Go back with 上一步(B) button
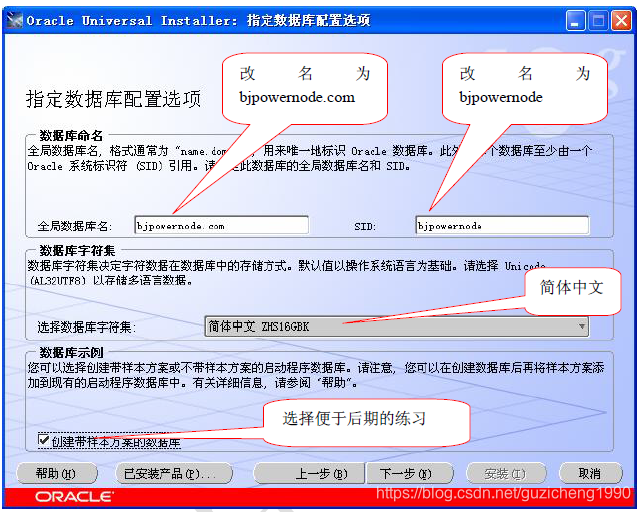Screen dimensions: 641x512 (309, 474)
